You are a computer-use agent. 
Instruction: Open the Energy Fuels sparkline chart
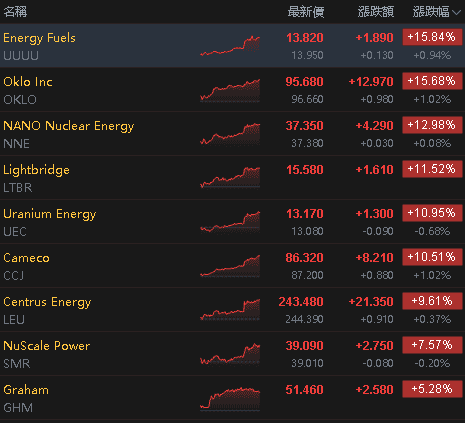tap(230, 46)
